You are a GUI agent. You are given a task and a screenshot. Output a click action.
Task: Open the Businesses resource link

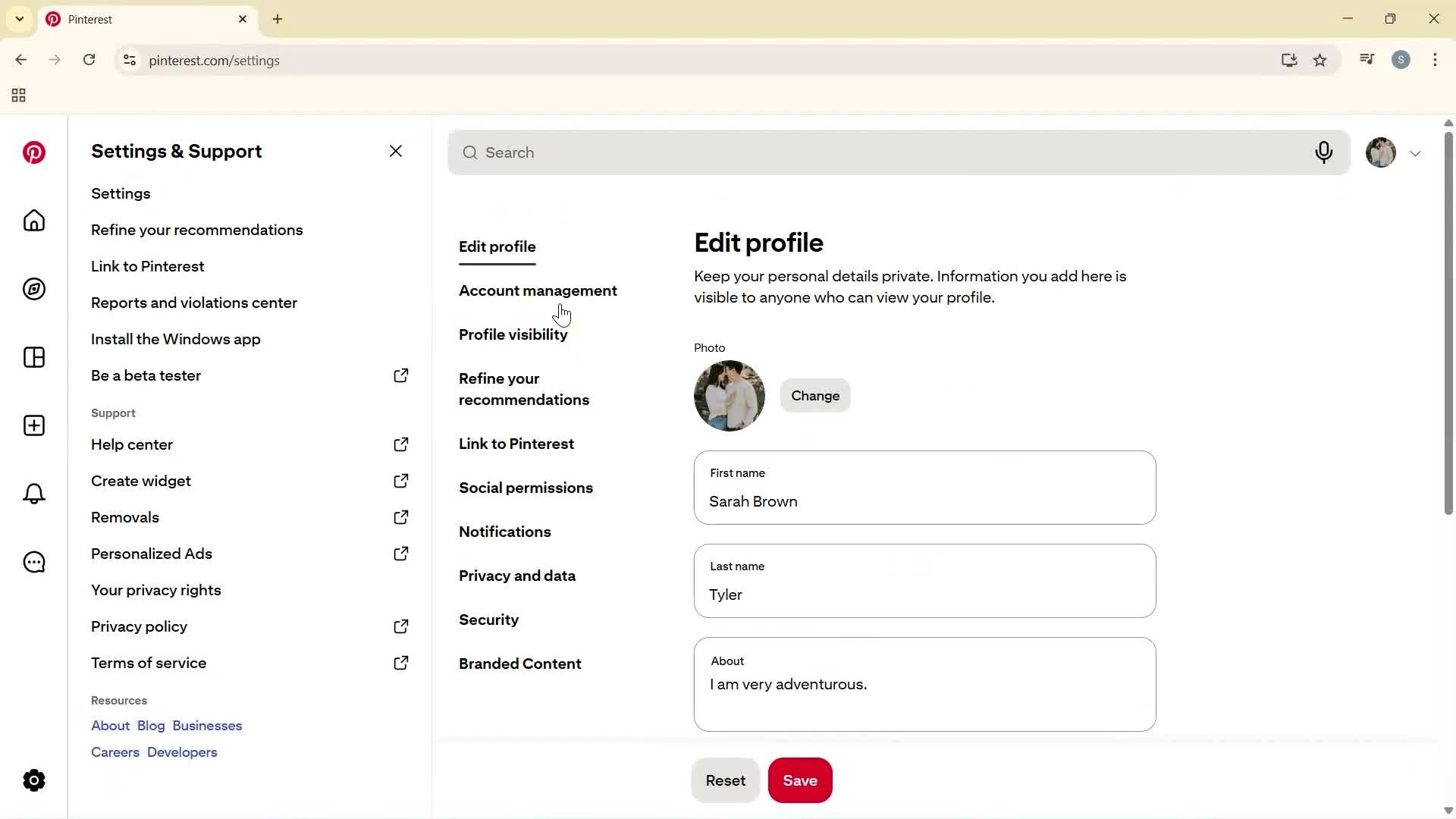tap(206, 725)
